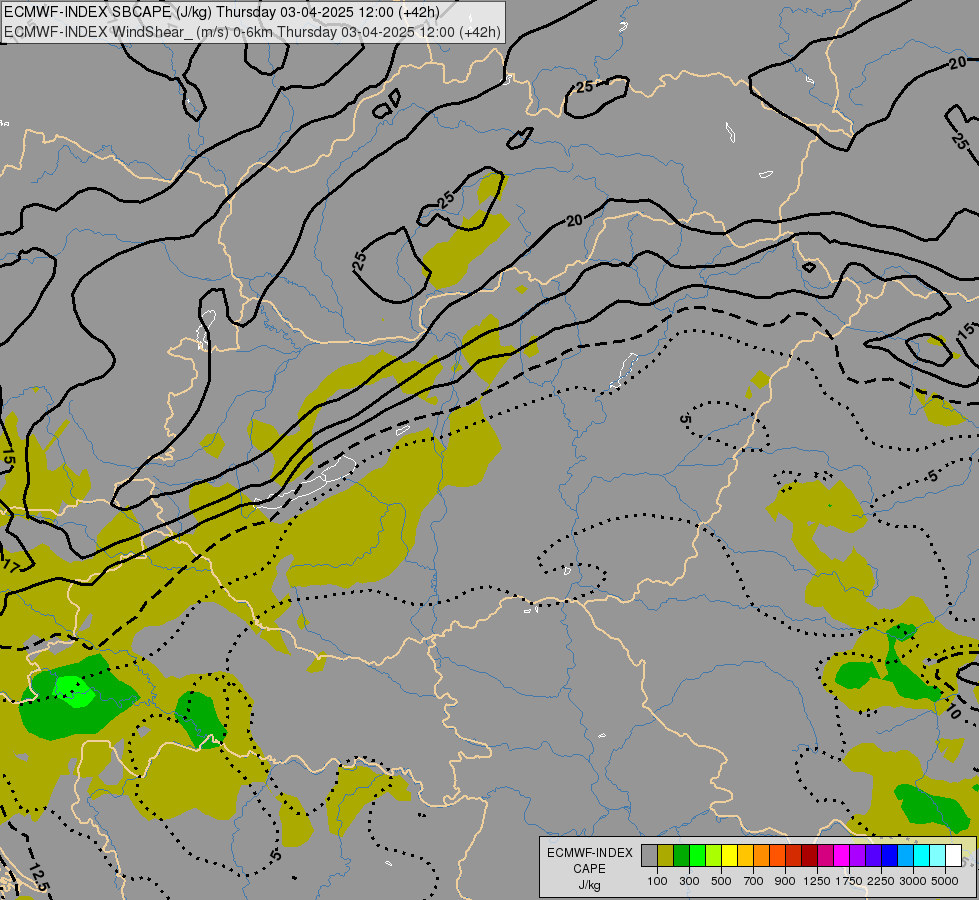Click the '900' legend tick label

(785, 881)
